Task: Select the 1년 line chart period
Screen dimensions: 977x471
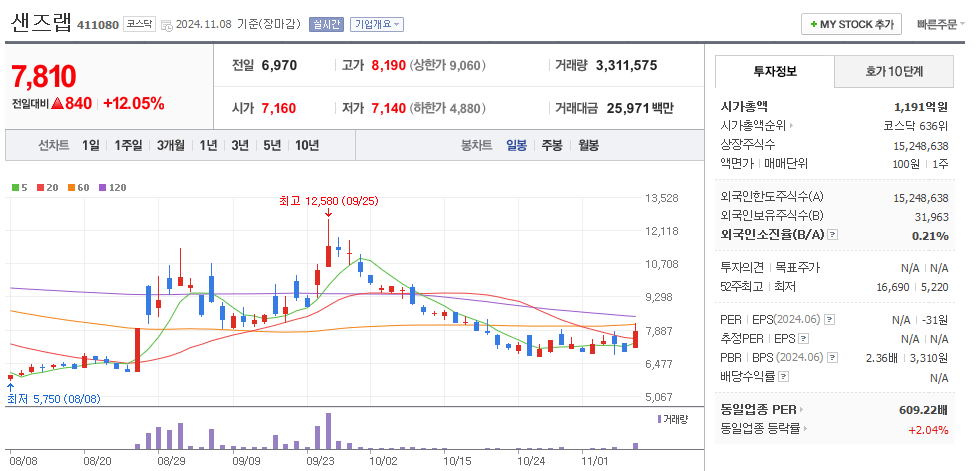Action: tap(209, 145)
